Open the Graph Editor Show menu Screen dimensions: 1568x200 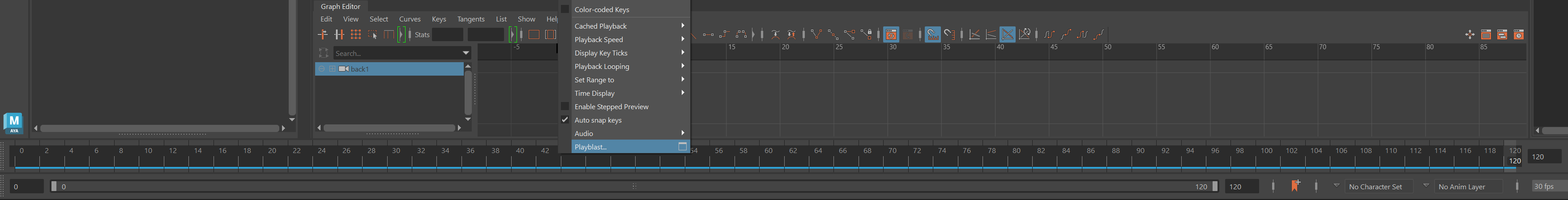[x=526, y=19]
